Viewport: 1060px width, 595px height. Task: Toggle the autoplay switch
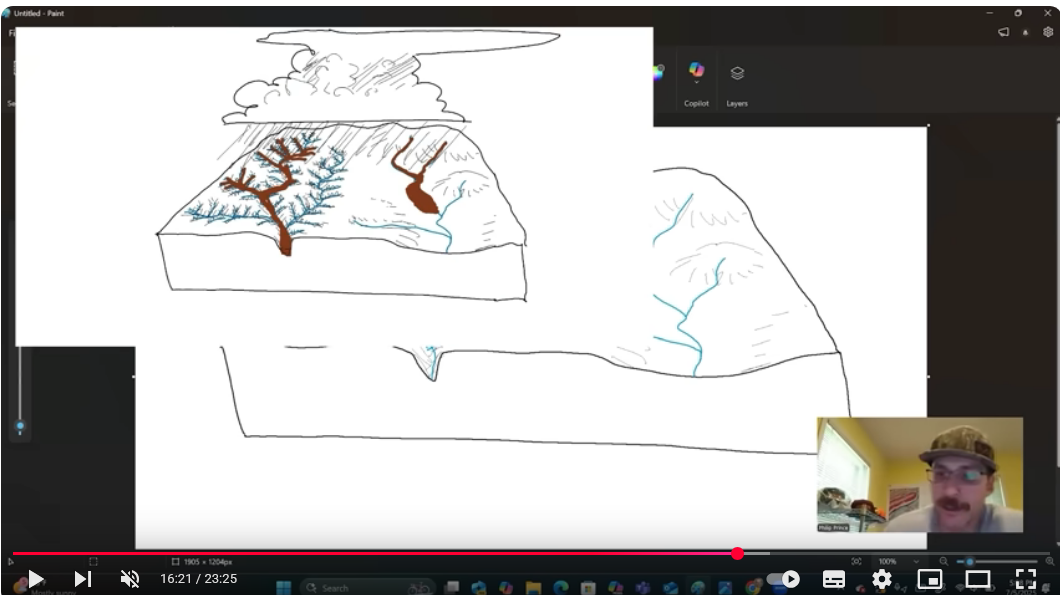click(784, 579)
